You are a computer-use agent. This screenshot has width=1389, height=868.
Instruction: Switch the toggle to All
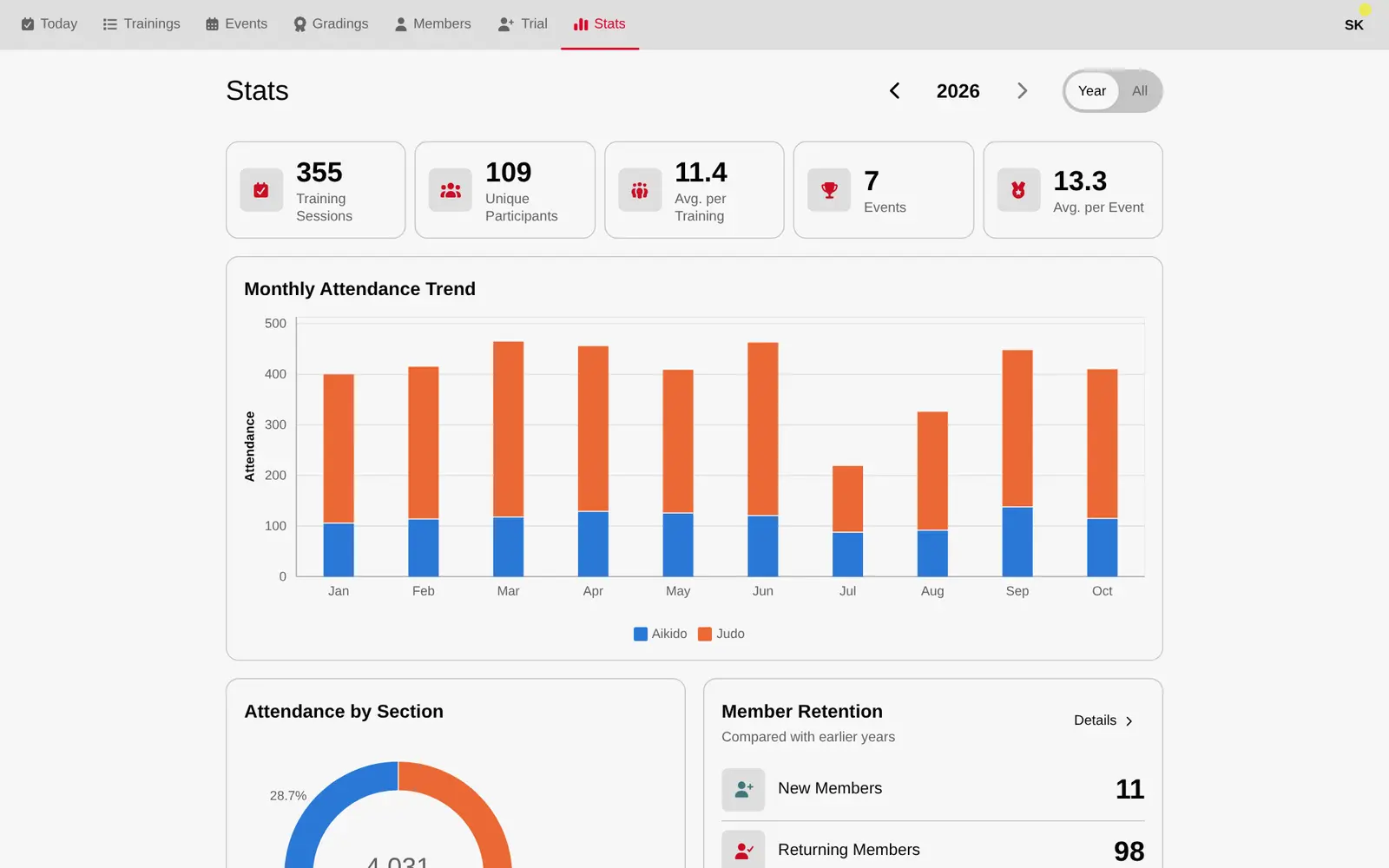point(1139,91)
